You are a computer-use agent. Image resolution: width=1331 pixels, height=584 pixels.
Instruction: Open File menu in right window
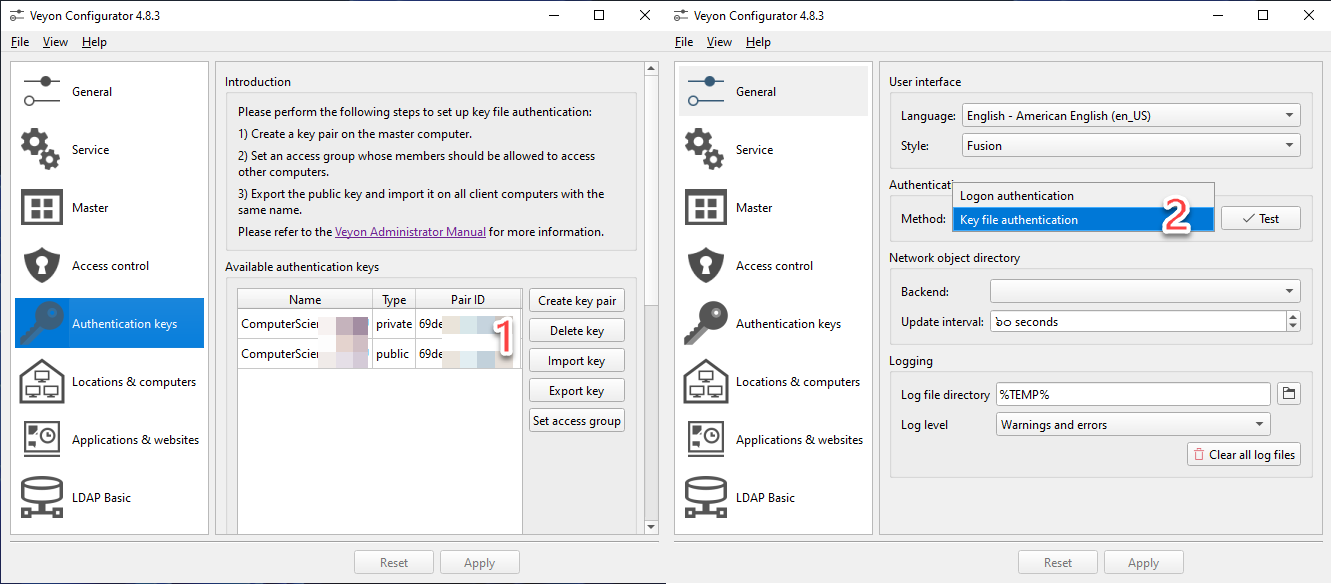(x=684, y=42)
